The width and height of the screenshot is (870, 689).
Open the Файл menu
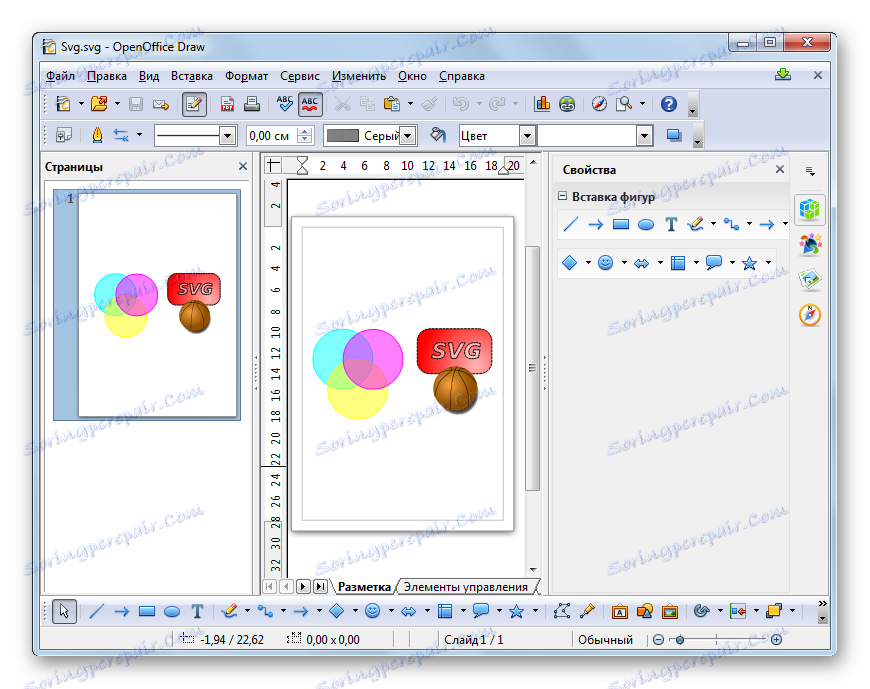60,76
